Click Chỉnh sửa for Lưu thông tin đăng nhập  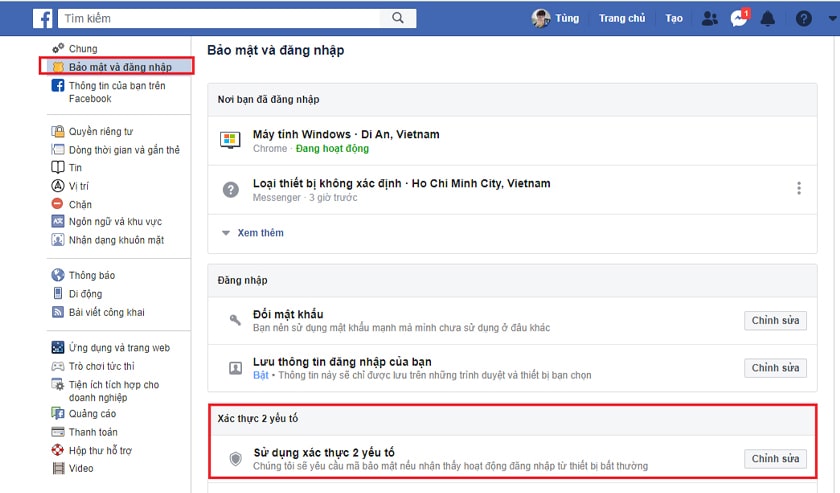click(x=775, y=368)
